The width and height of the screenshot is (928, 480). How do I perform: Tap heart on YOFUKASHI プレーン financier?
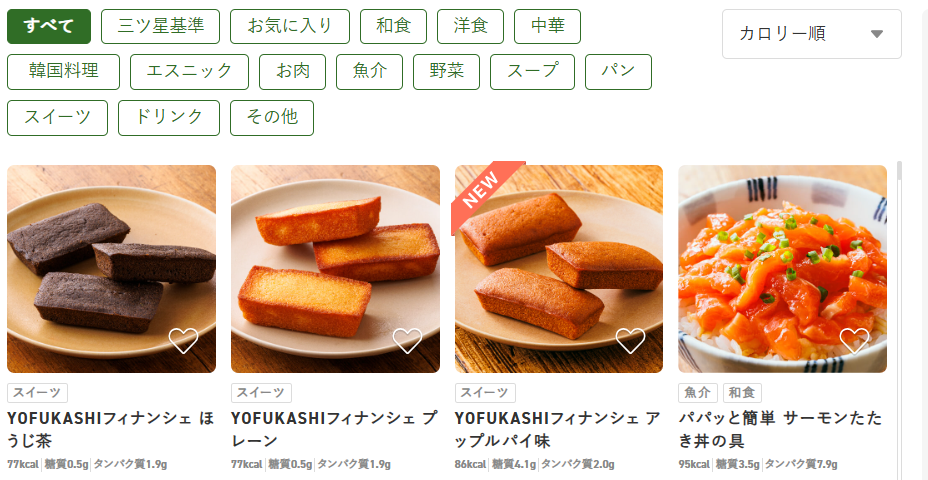[x=407, y=340]
